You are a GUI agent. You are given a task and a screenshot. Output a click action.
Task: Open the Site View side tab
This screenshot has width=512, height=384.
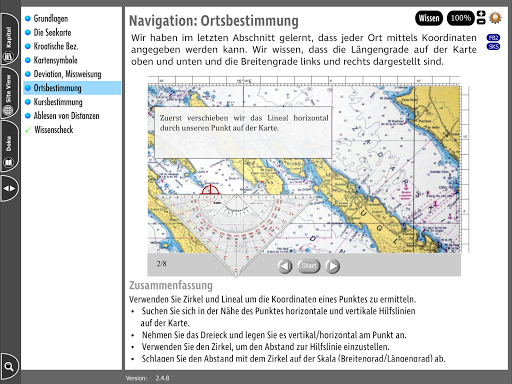point(9,93)
